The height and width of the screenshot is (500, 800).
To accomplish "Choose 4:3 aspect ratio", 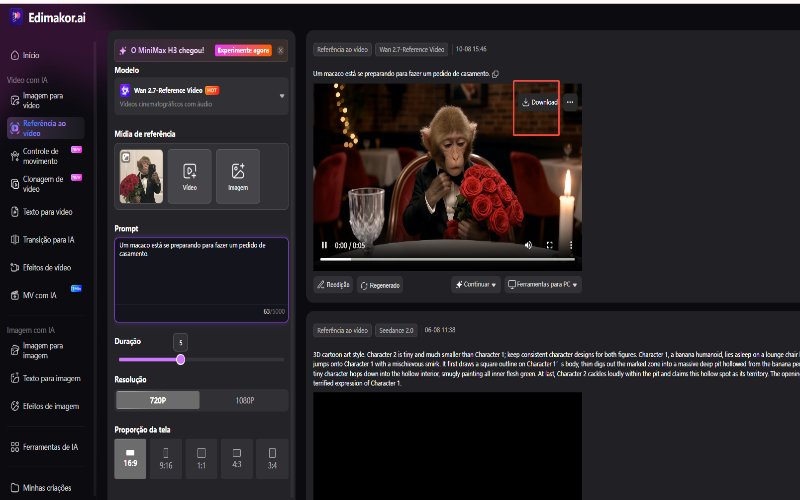I will click(x=237, y=459).
